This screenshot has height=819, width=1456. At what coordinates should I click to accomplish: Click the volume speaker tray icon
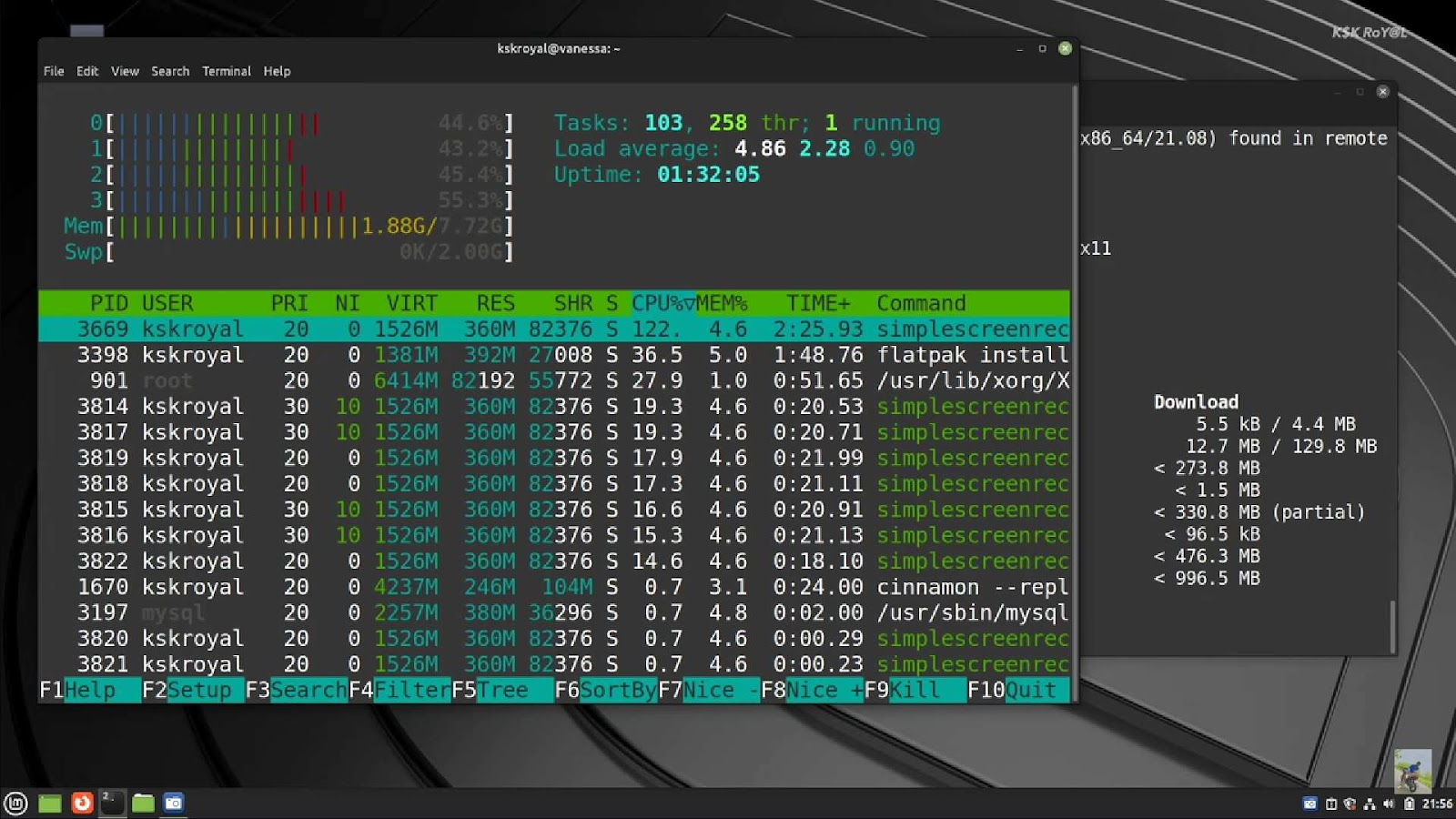(1388, 804)
